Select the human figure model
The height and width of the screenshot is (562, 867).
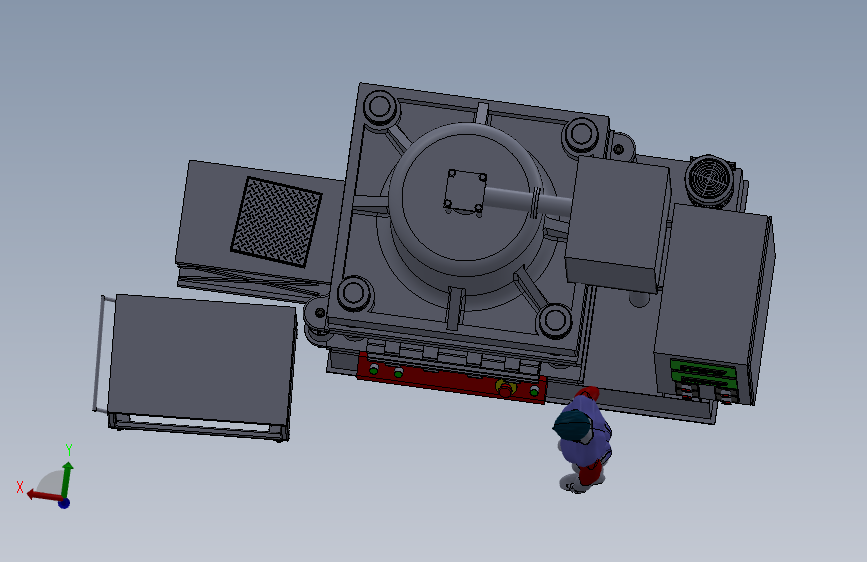[x=582, y=440]
